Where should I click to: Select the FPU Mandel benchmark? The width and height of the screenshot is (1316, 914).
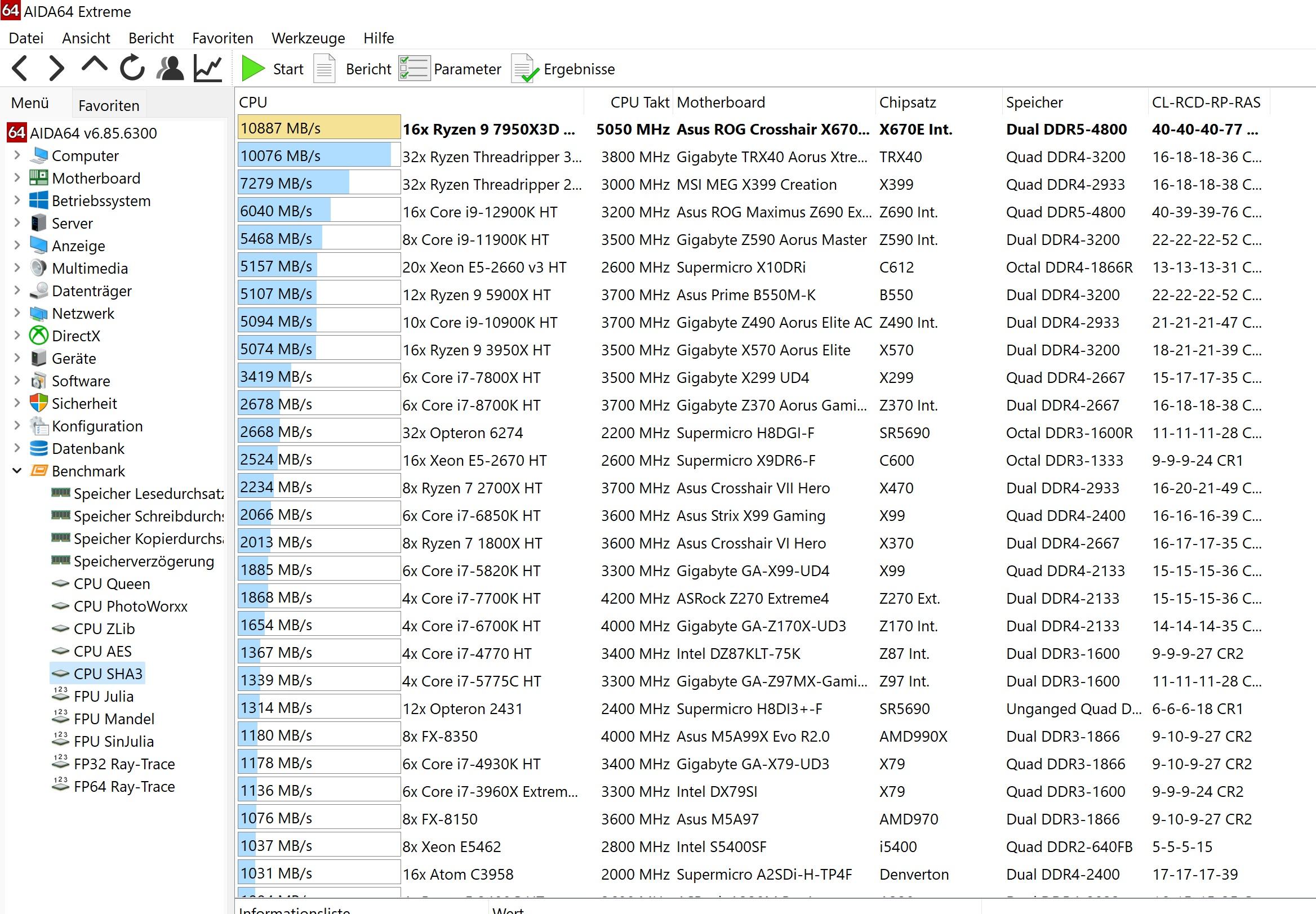[x=114, y=719]
